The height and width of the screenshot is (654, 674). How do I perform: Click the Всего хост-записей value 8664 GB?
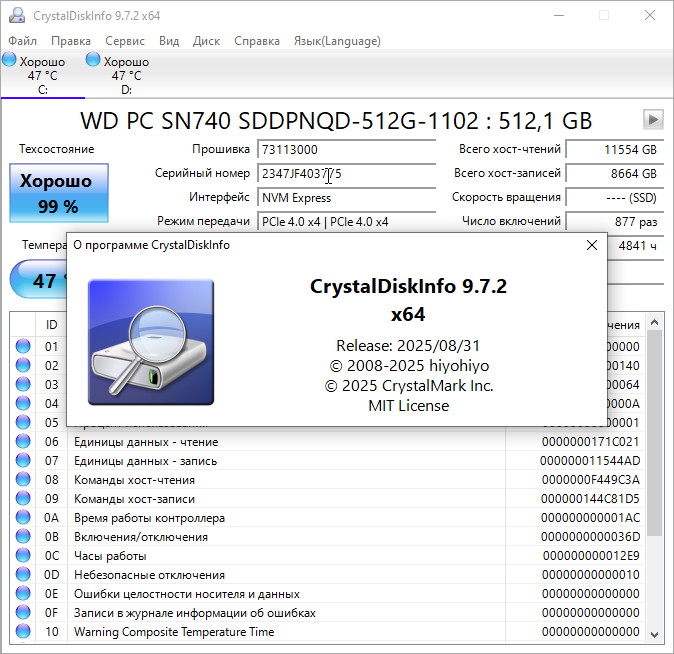(615, 174)
